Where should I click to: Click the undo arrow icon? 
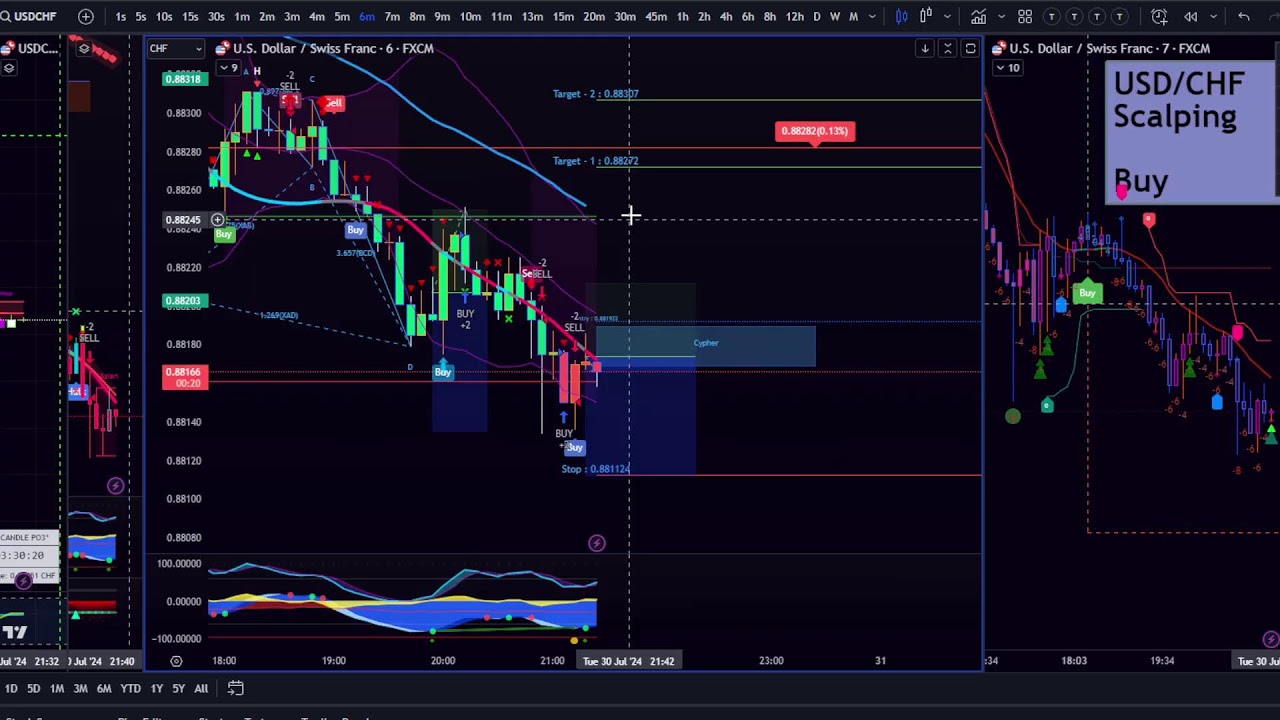[x=1244, y=16]
